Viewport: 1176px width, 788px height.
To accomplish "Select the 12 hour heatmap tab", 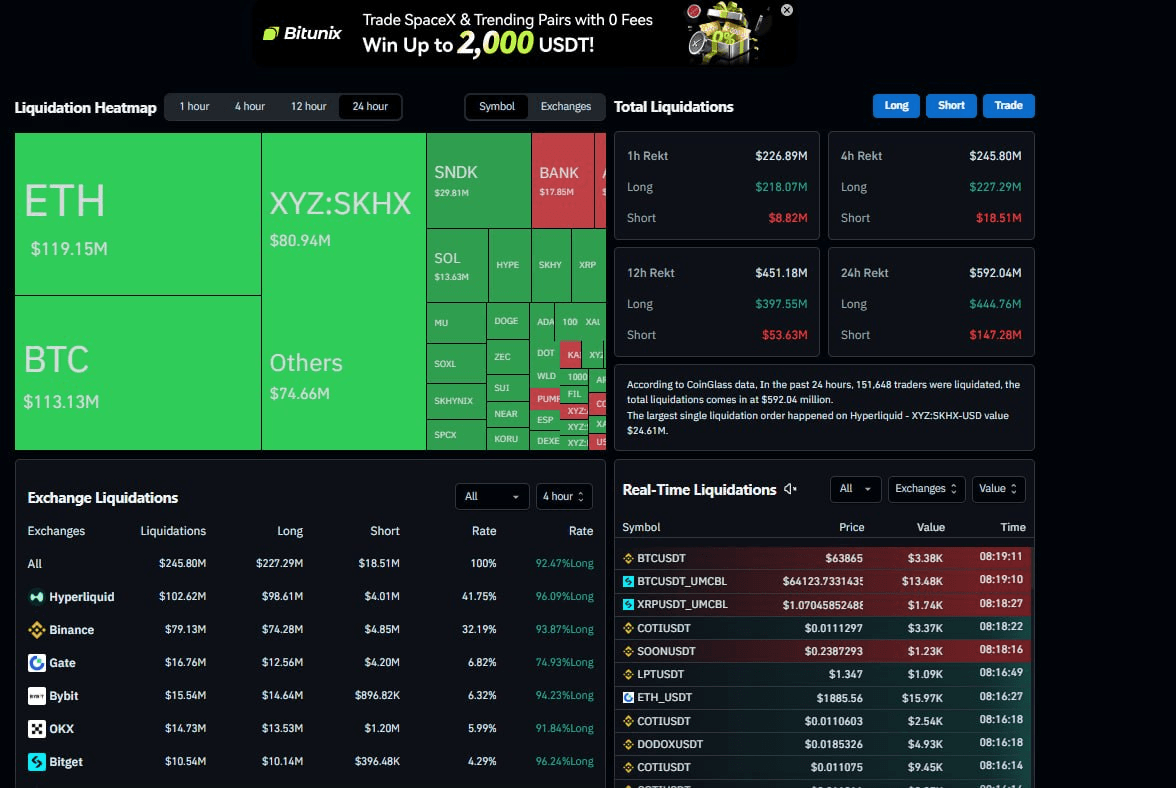I will pyautogui.click(x=308, y=106).
